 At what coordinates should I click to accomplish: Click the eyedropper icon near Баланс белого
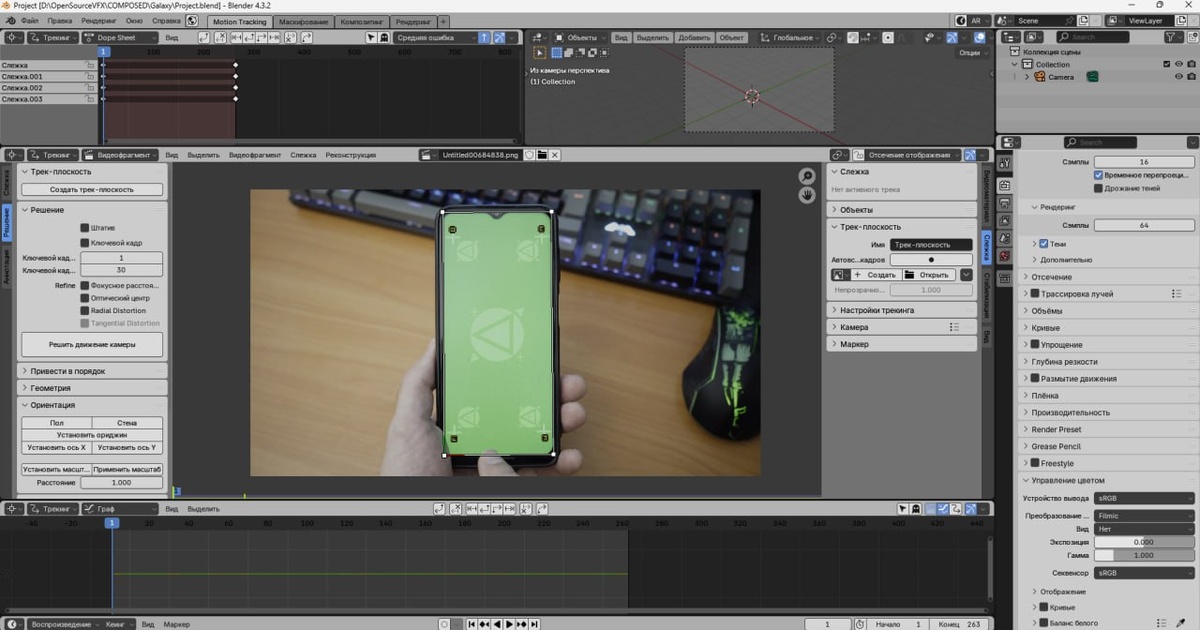[x=1181, y=622]
